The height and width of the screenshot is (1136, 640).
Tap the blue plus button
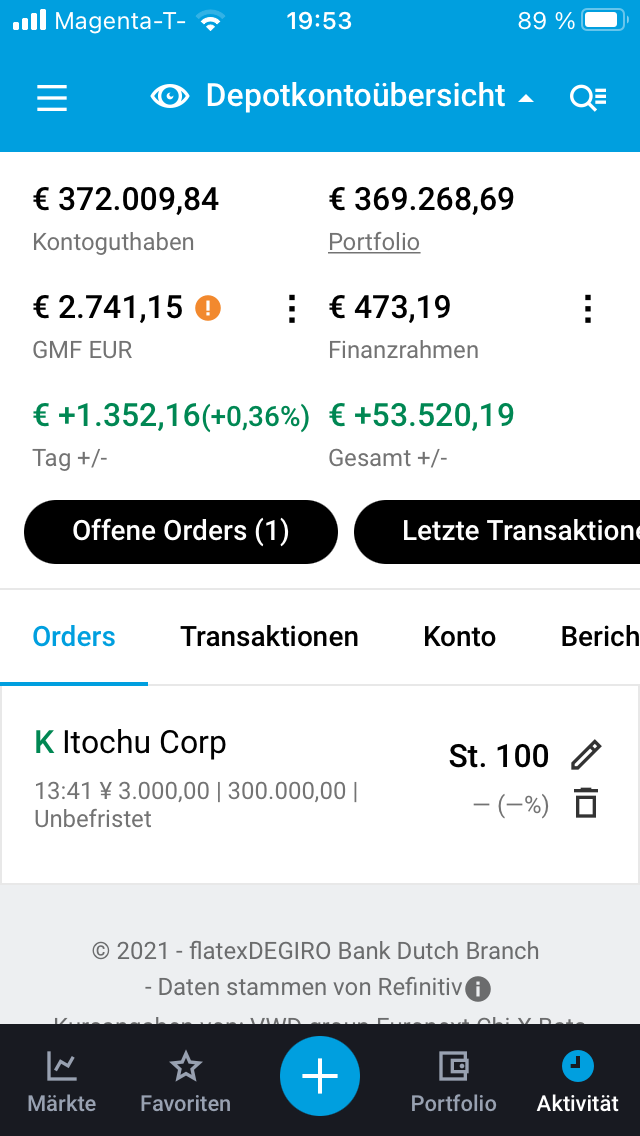pos(320,1076)
